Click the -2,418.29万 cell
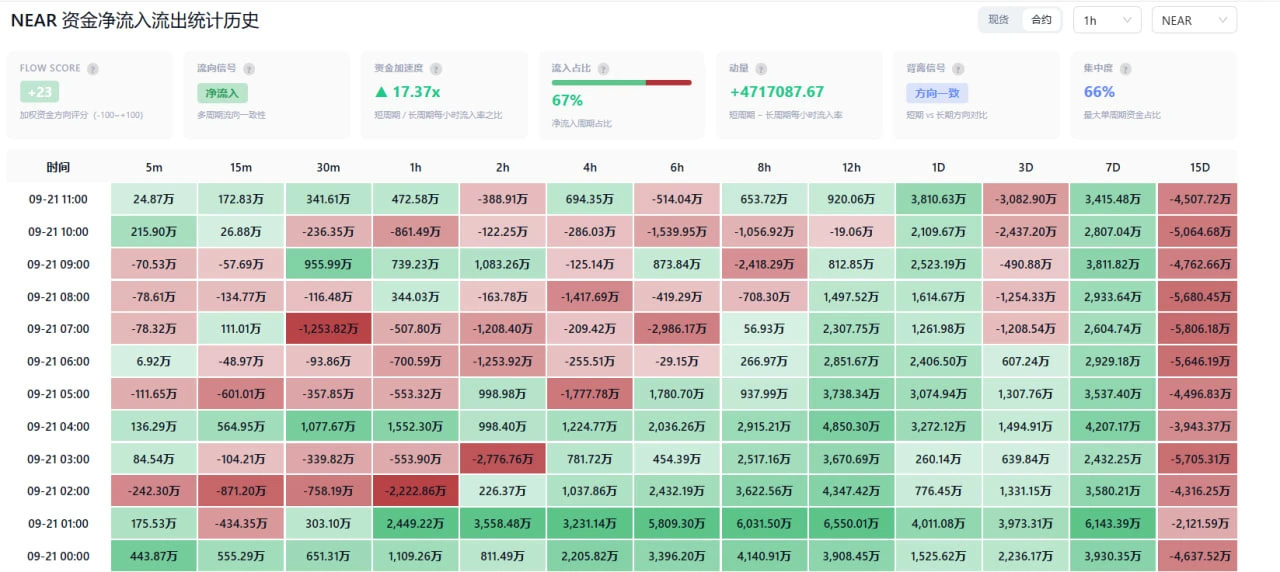Image resolution: width=1280 pixels, height=572 pixels. click(x=764, y=264)
